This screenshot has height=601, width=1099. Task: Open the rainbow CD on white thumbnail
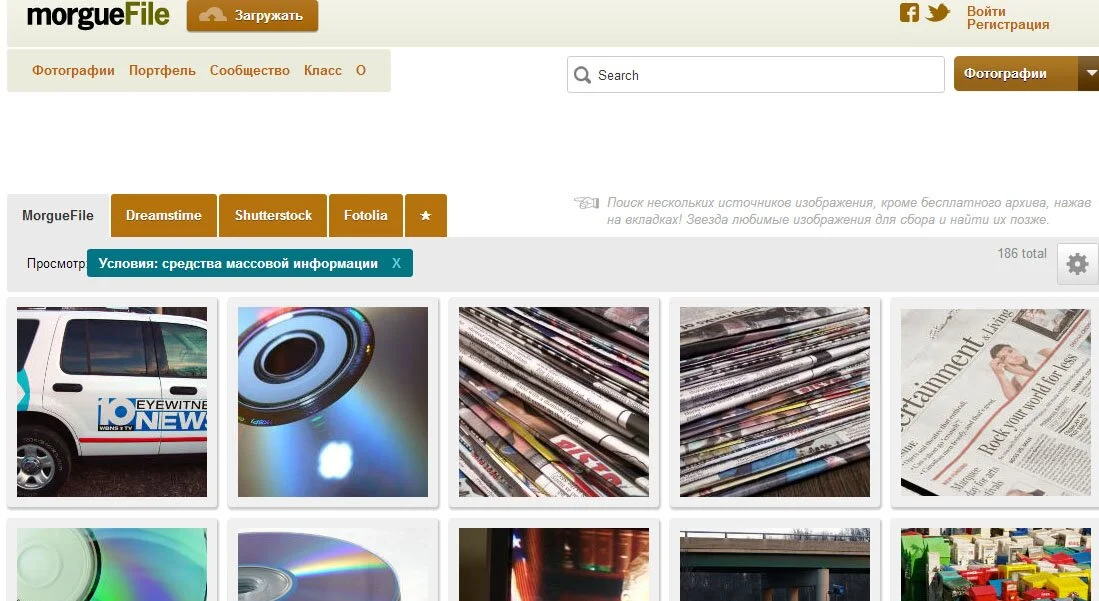[333, 565]
